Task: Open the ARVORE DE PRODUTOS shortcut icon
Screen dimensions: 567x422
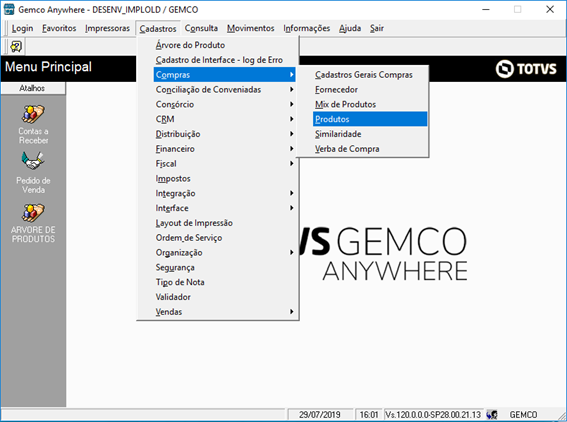Action: click(x=33, y=213)
